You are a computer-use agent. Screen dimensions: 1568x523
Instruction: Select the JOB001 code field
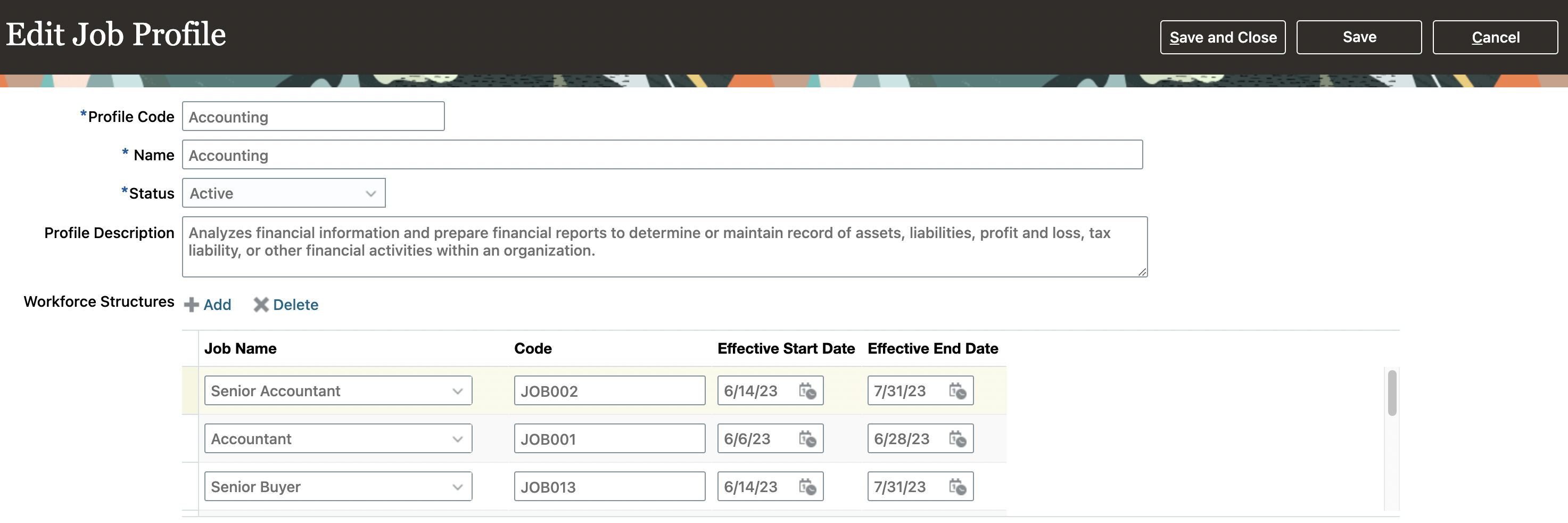tap(609, 439)
